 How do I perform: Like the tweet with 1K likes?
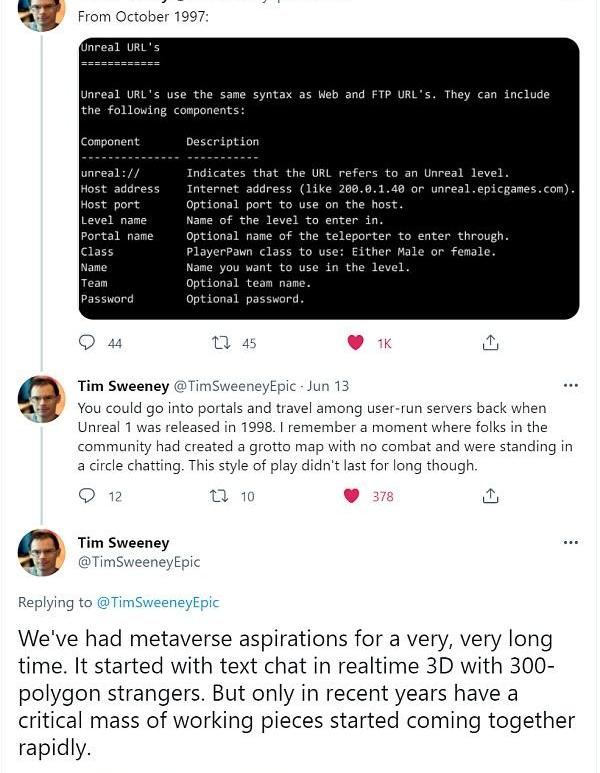[355, 343]
